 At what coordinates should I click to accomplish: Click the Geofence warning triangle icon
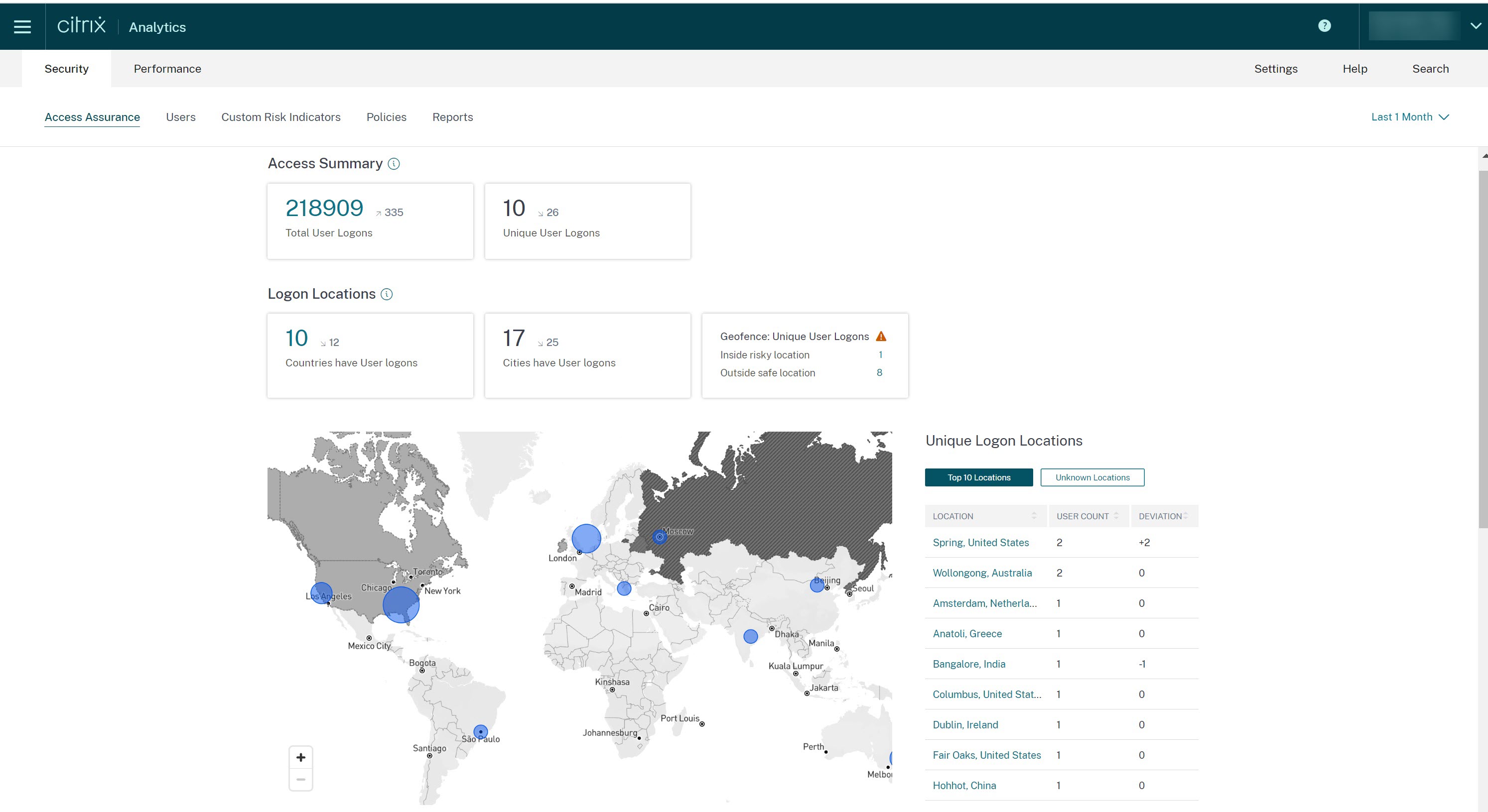(x=880, y=337)
